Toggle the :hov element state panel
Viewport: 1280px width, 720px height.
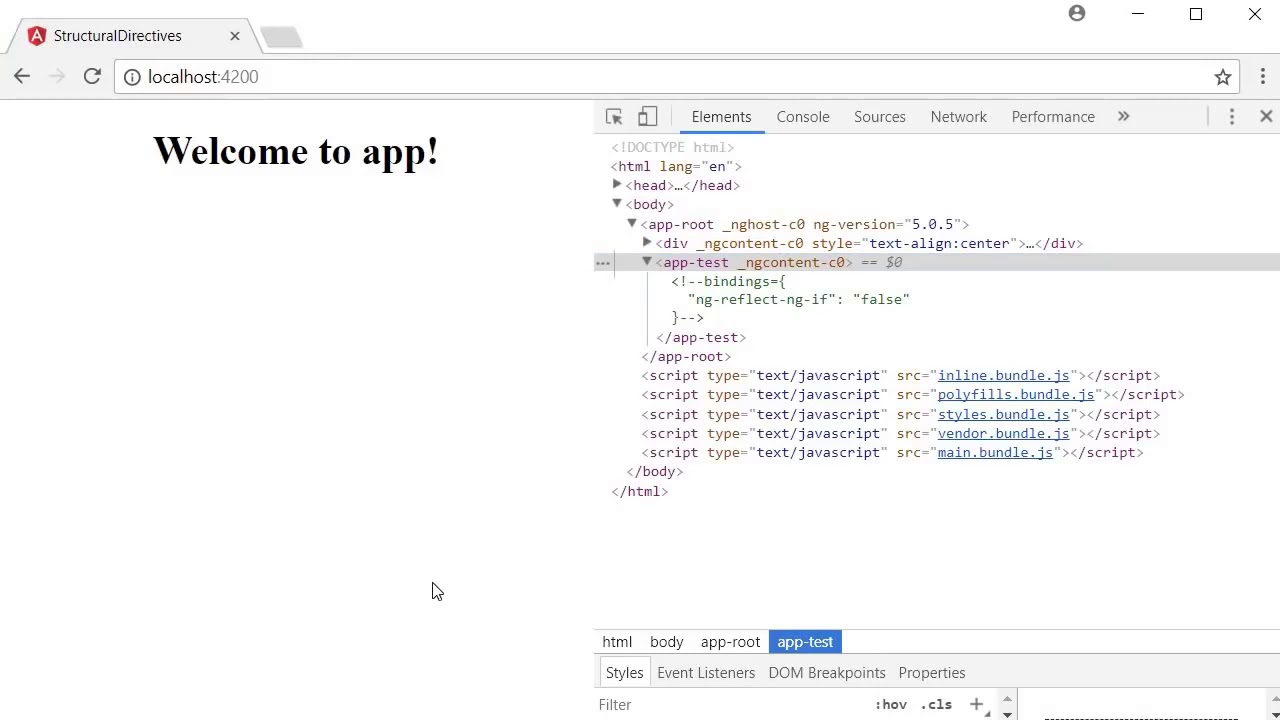click(891, 705)
